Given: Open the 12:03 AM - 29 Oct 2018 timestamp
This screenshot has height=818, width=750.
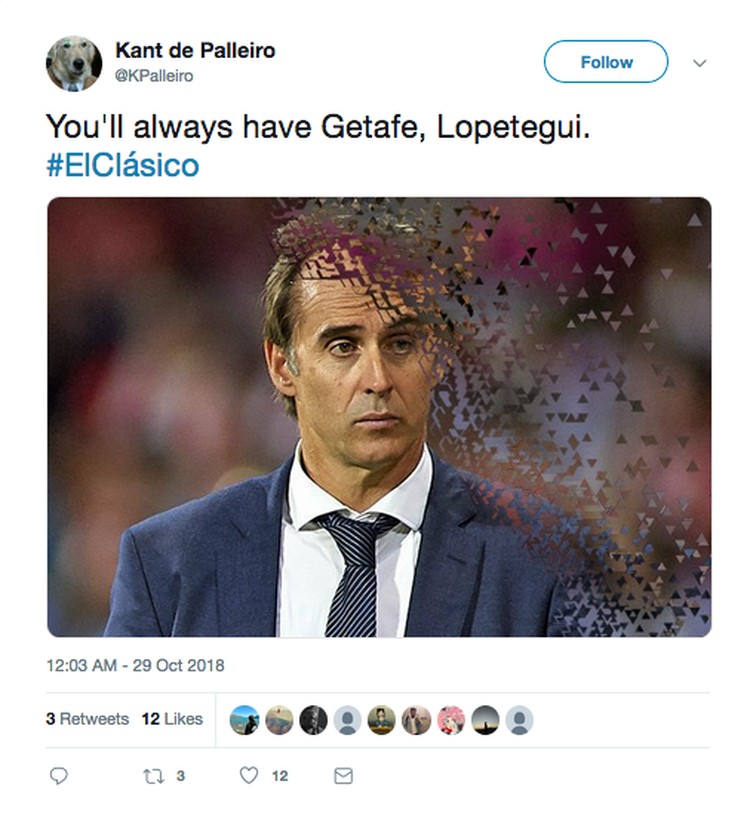Looking at the screenshot, I should pos(135,665).
